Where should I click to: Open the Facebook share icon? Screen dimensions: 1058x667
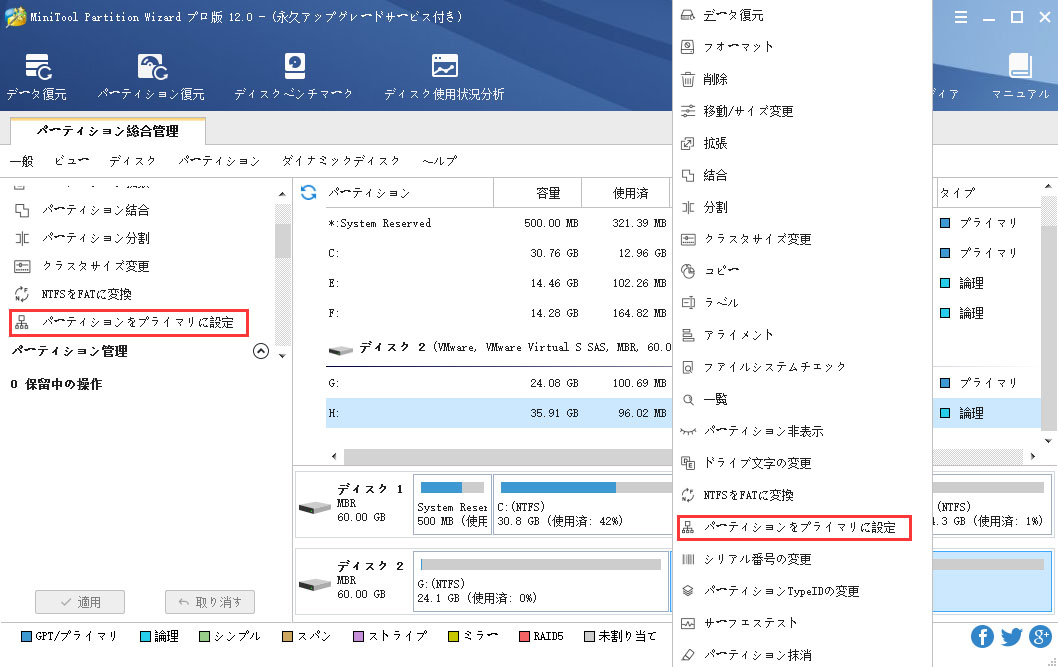(x=981, y=636)
